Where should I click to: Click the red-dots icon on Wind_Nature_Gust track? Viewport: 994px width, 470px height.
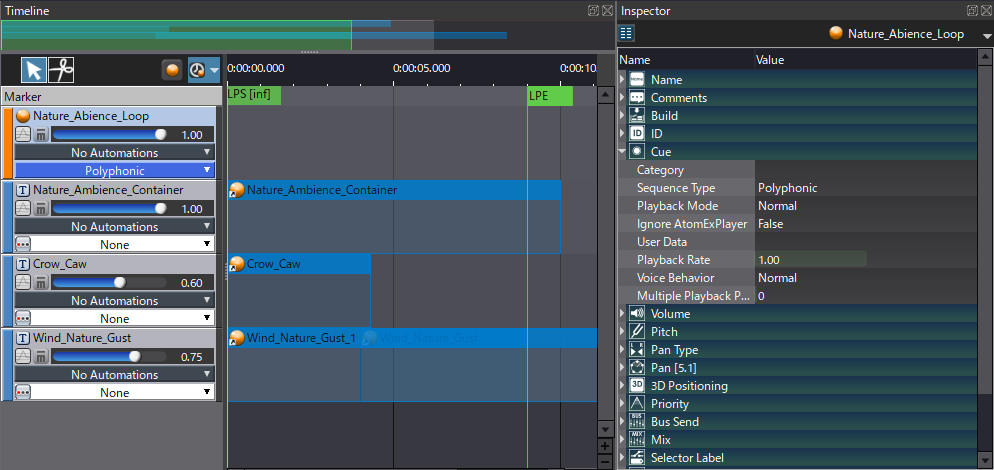(x=23, y=393)
